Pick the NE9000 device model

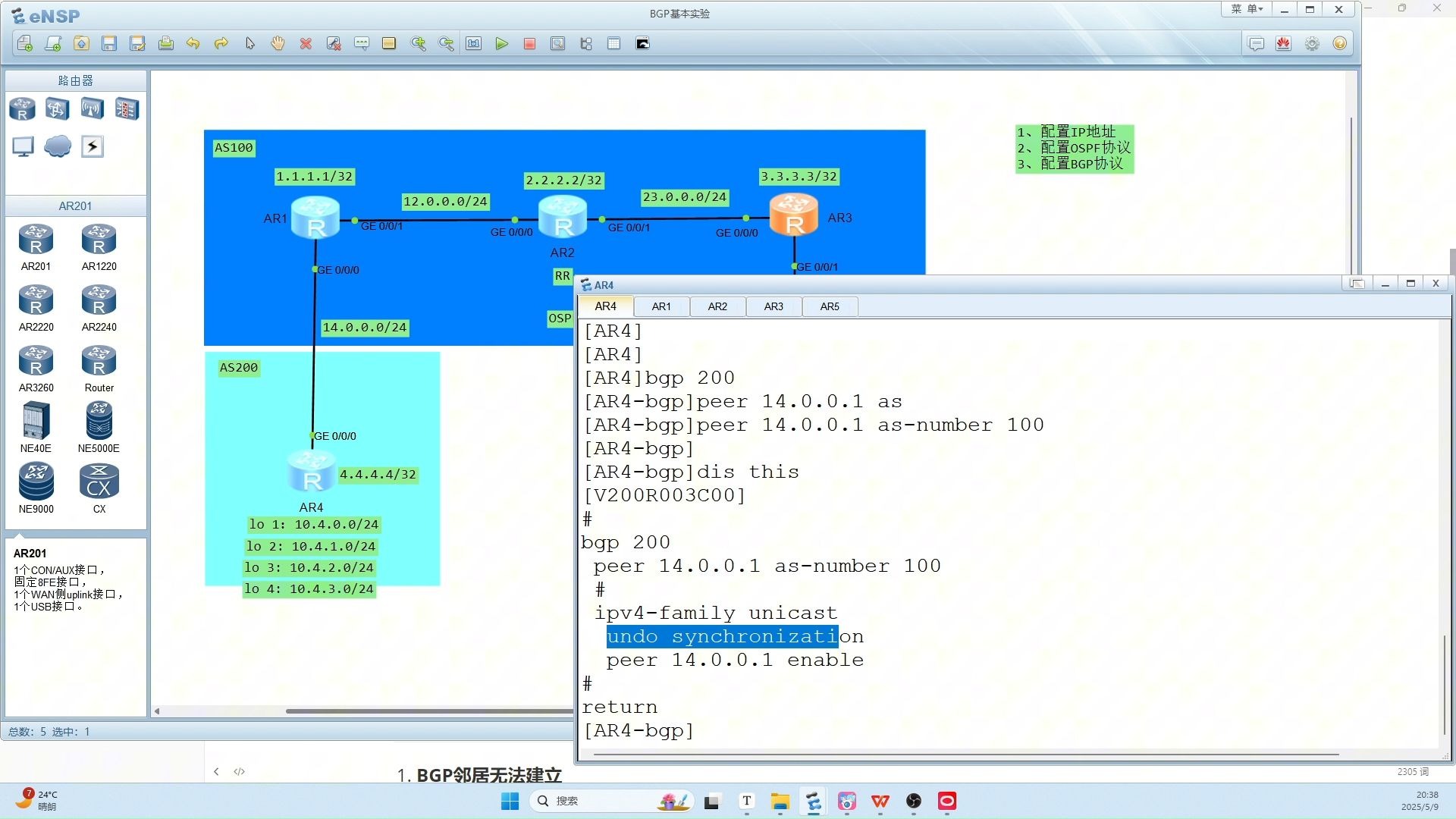click(36, 489)
